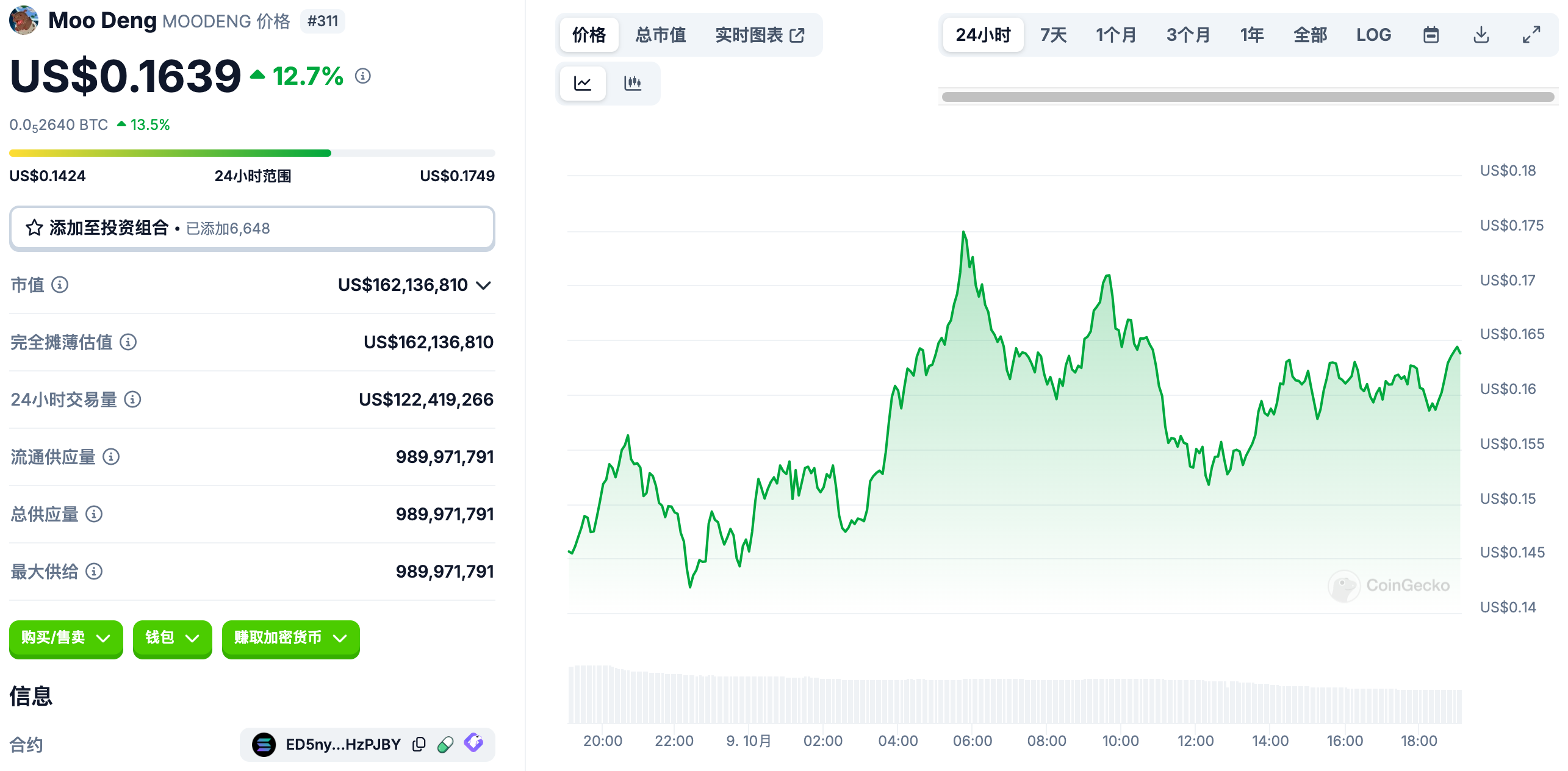The width and height of the screenshot is (1568, 771).
Task: Click info icon next to 市值
Action: 60,285
